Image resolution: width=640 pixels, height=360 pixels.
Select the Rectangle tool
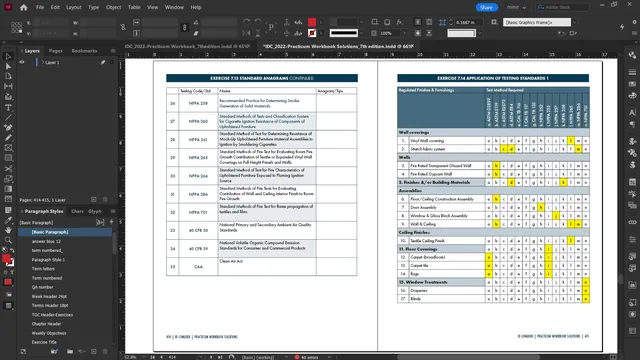point(8,158)
